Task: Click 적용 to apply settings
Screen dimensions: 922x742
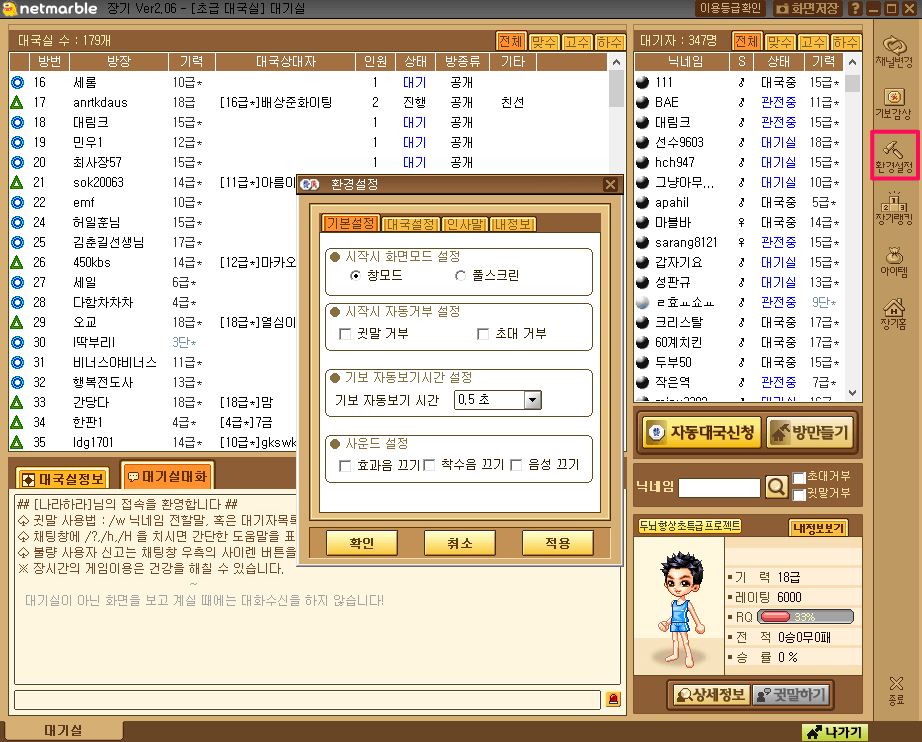Action: (x=557, y=543)
